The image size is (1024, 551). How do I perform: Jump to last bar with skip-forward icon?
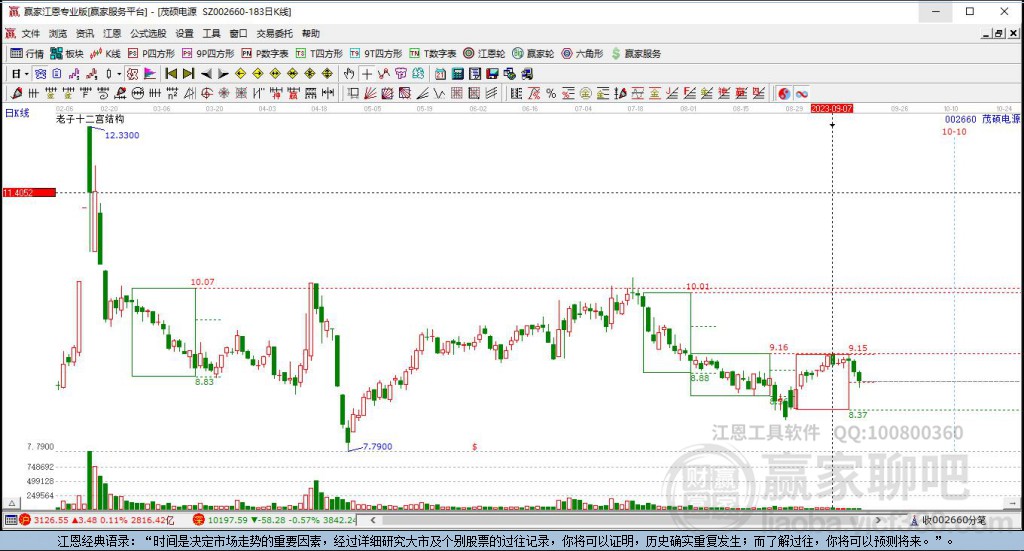click(188, 74)
